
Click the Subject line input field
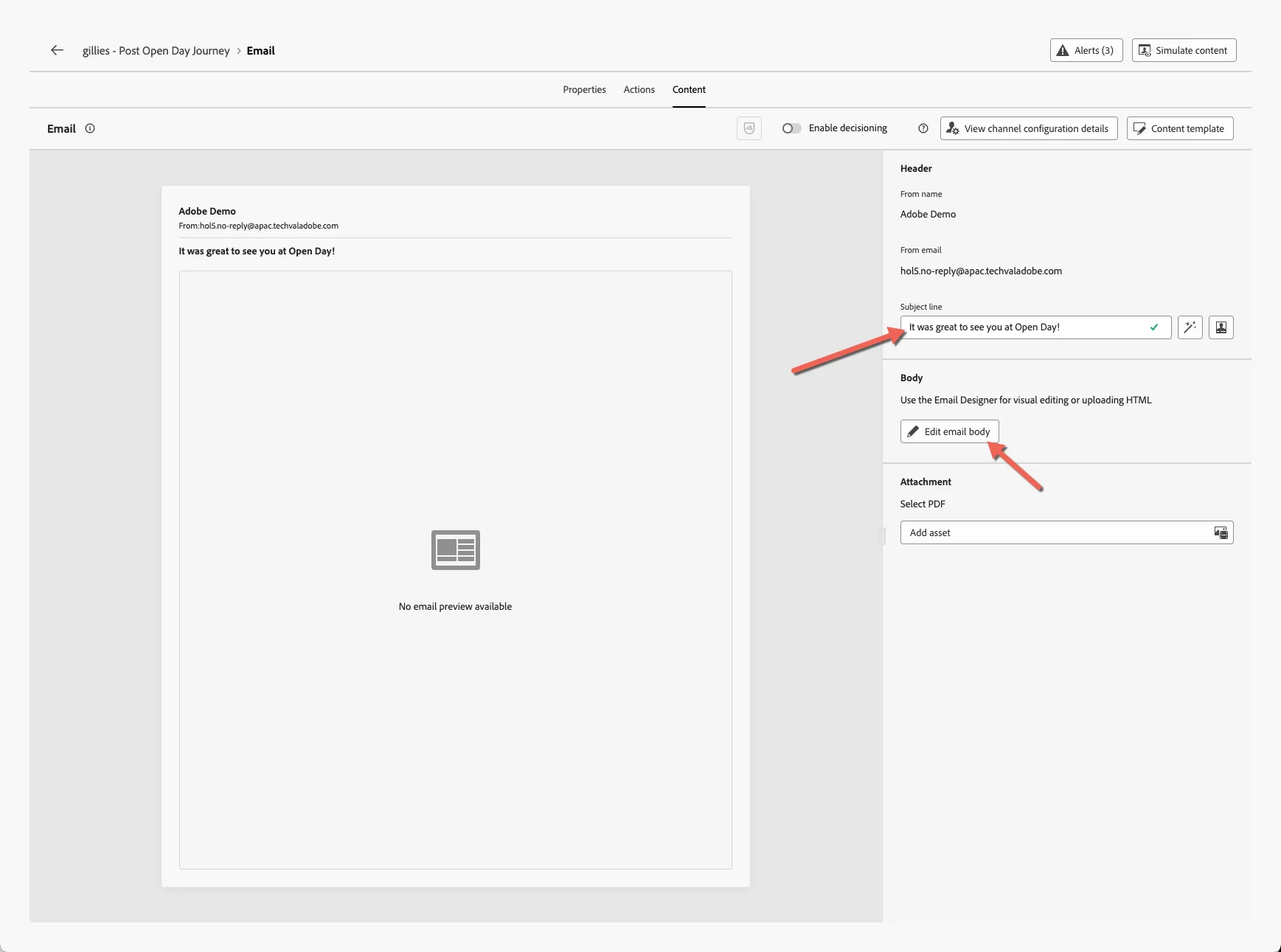[1035, 327]
